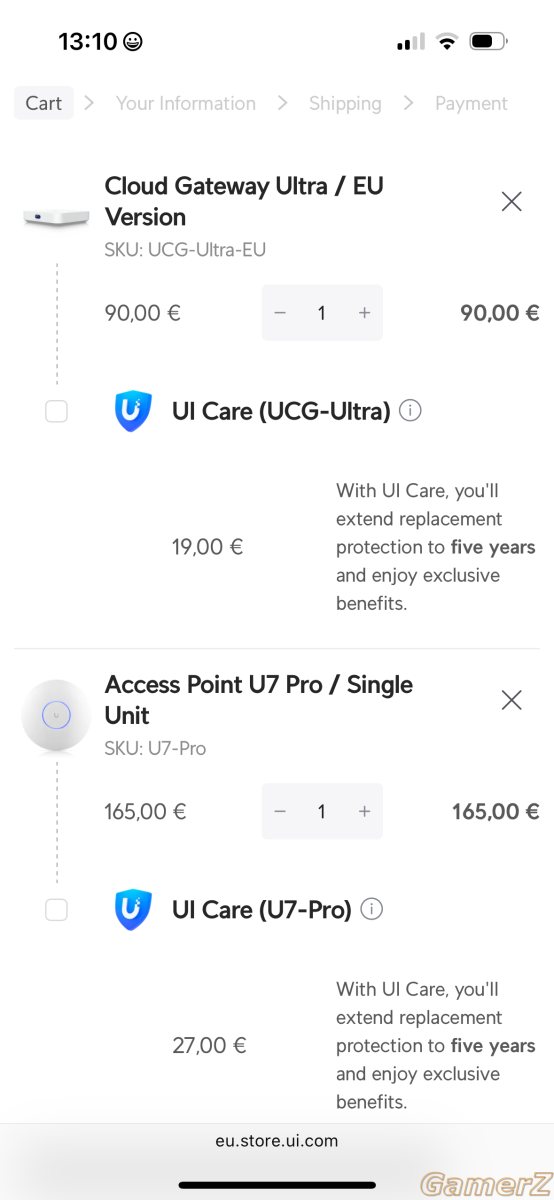Viewport: 554px width, 1200px height.
Task: Enable UI Care (UCG-Ultra) checkbox
Action: pyautogui.click(x=56, y=411)
